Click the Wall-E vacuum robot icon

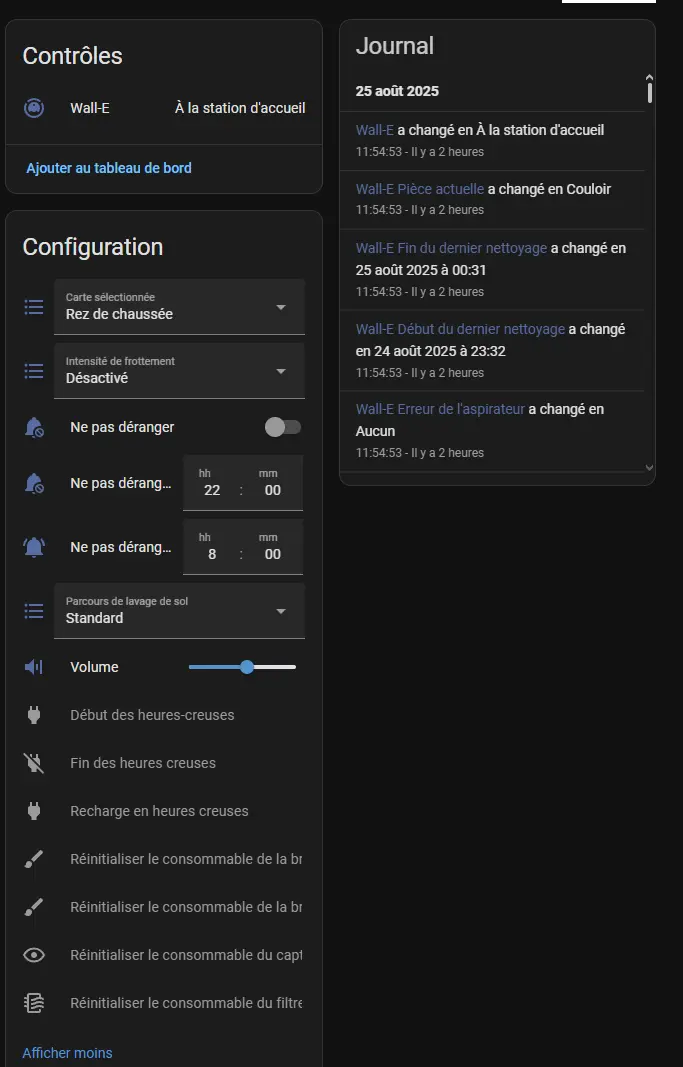pyautogui.click(x=34, y=108)
